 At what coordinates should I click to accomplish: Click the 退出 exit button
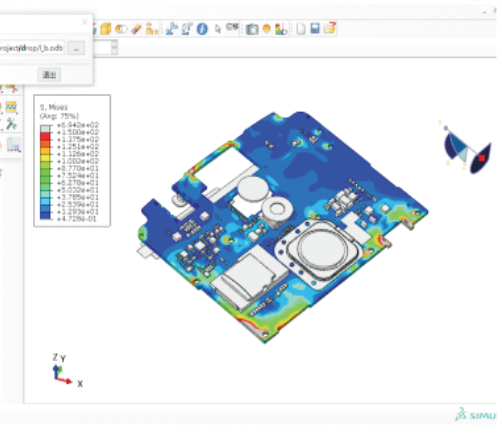click(x=49, y=75)
